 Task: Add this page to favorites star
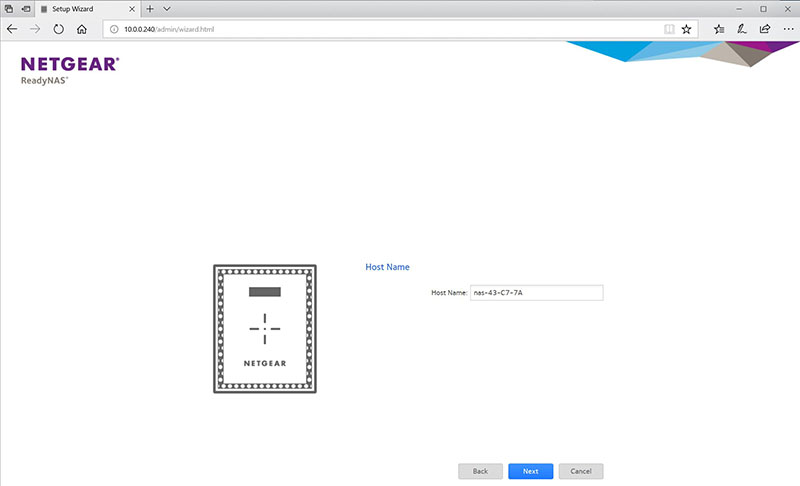[x=687, y=29]
